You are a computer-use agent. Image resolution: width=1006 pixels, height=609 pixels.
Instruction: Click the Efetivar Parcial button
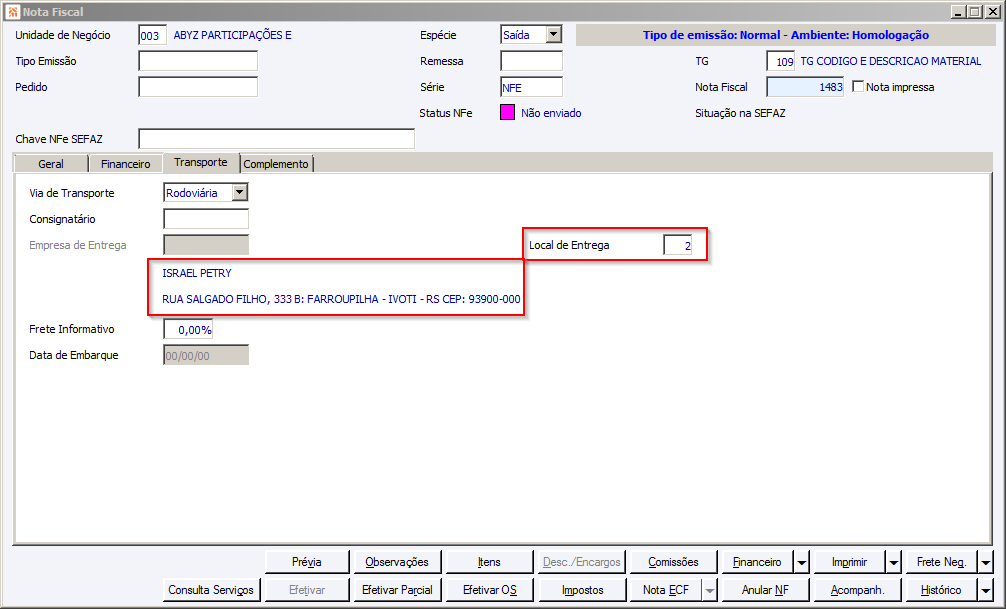[x=397, y=590]
